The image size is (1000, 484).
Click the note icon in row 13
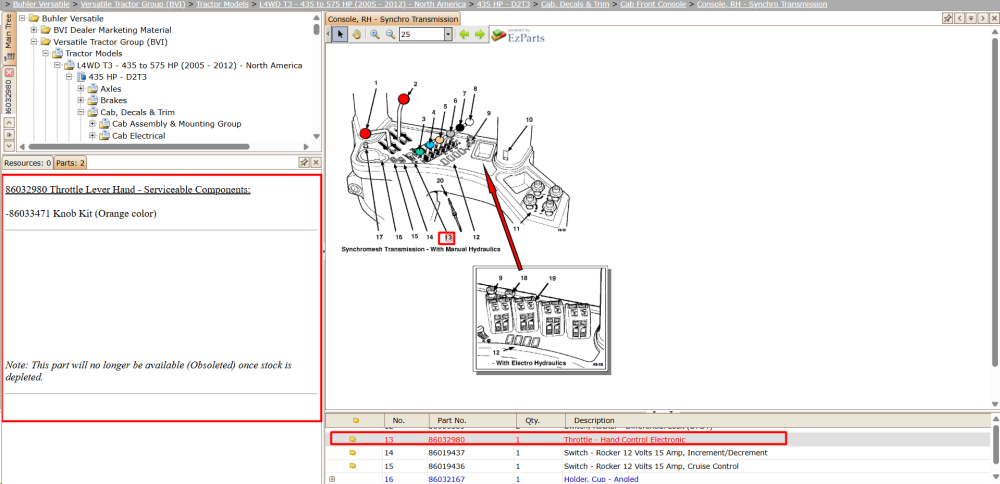(352, 439)
